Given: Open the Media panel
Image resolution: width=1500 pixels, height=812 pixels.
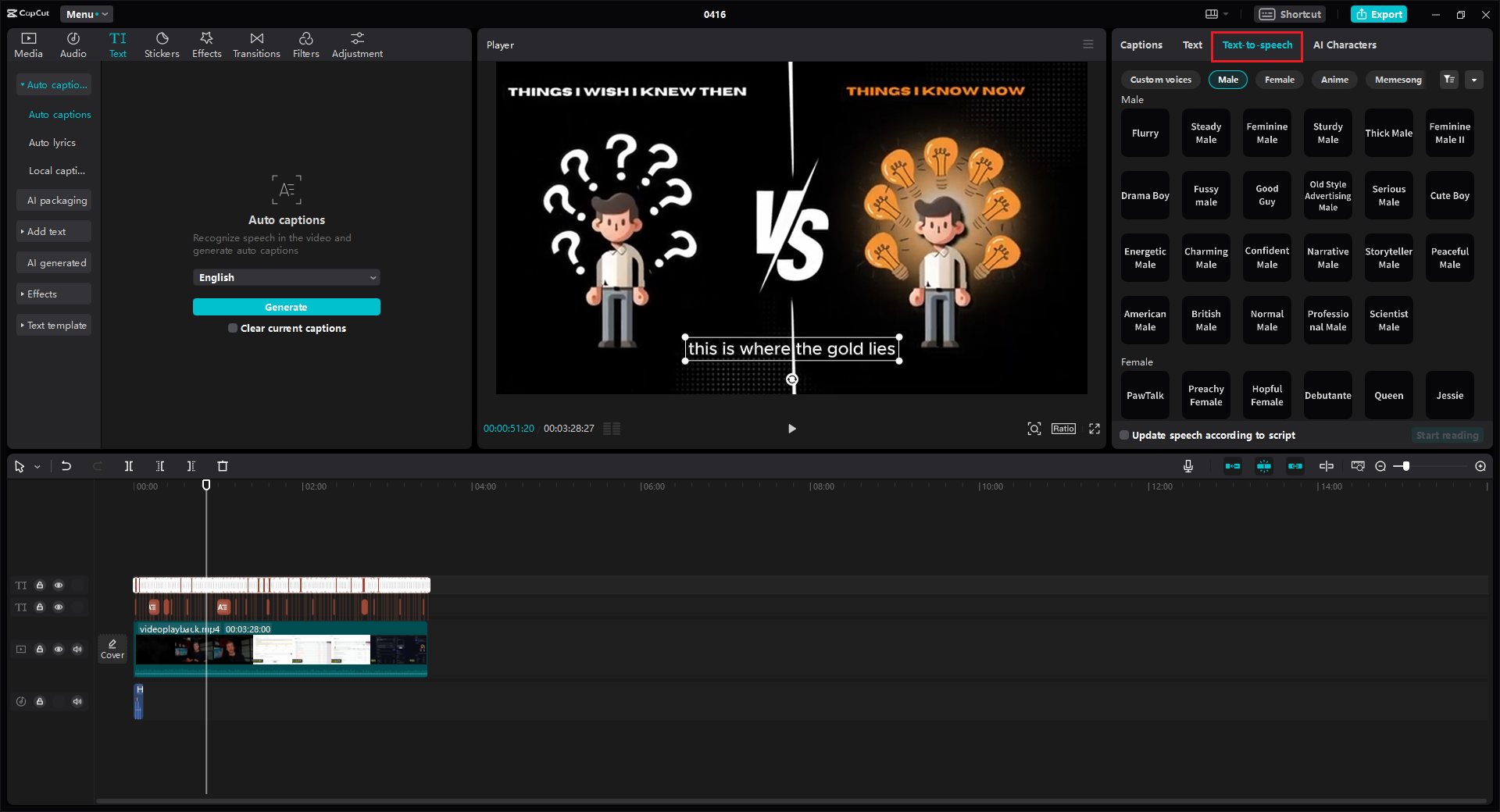Looking at the screenshot, I should [29, 45].
